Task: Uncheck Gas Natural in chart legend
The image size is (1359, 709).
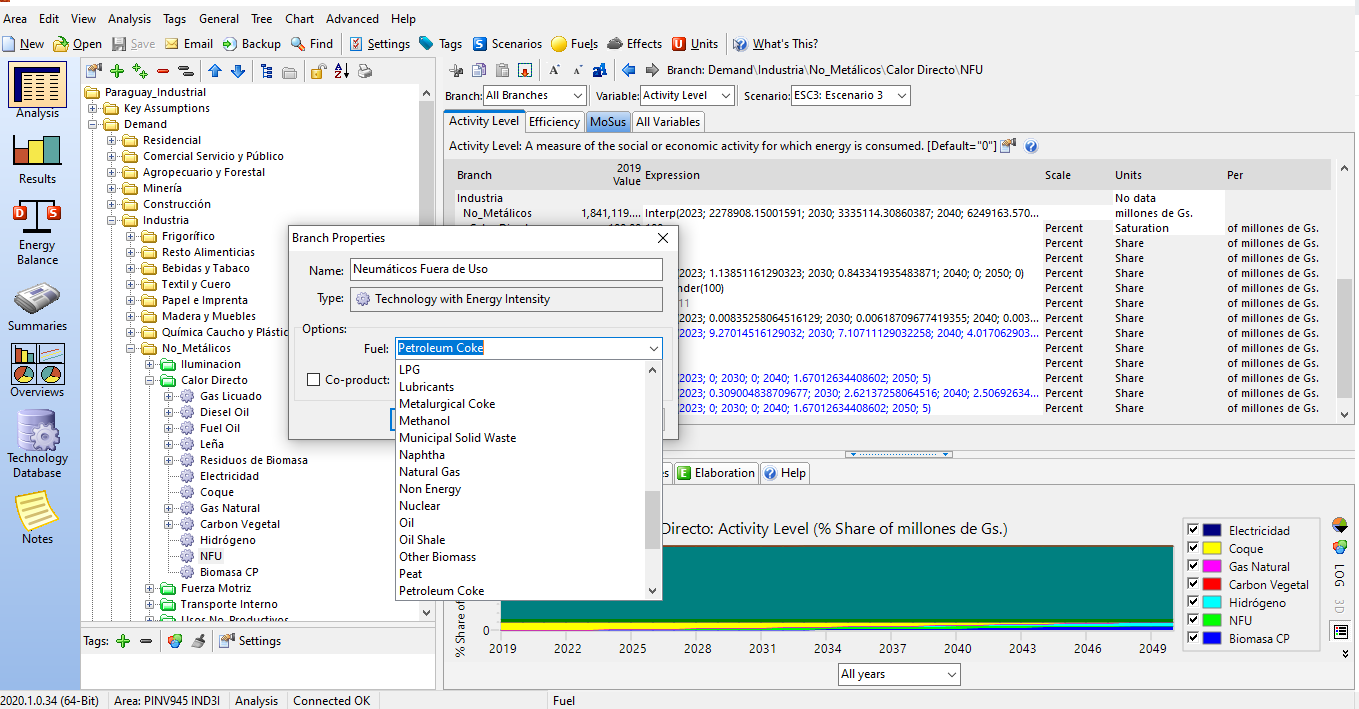Action: (x=1192, y=566)
